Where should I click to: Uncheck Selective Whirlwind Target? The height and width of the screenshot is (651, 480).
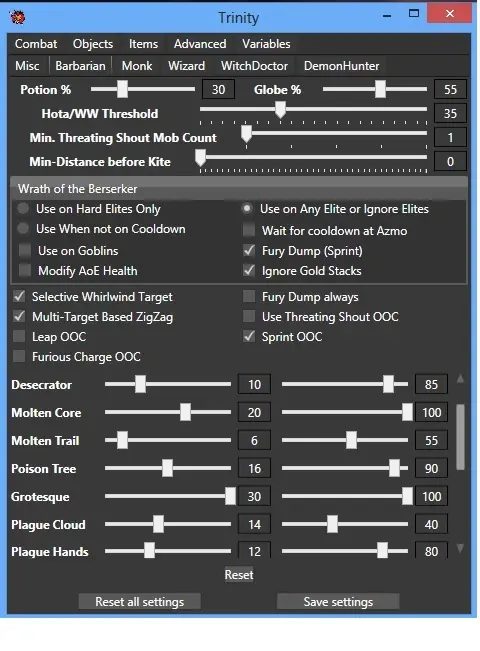pyautogui.click(x=19, y=296)
